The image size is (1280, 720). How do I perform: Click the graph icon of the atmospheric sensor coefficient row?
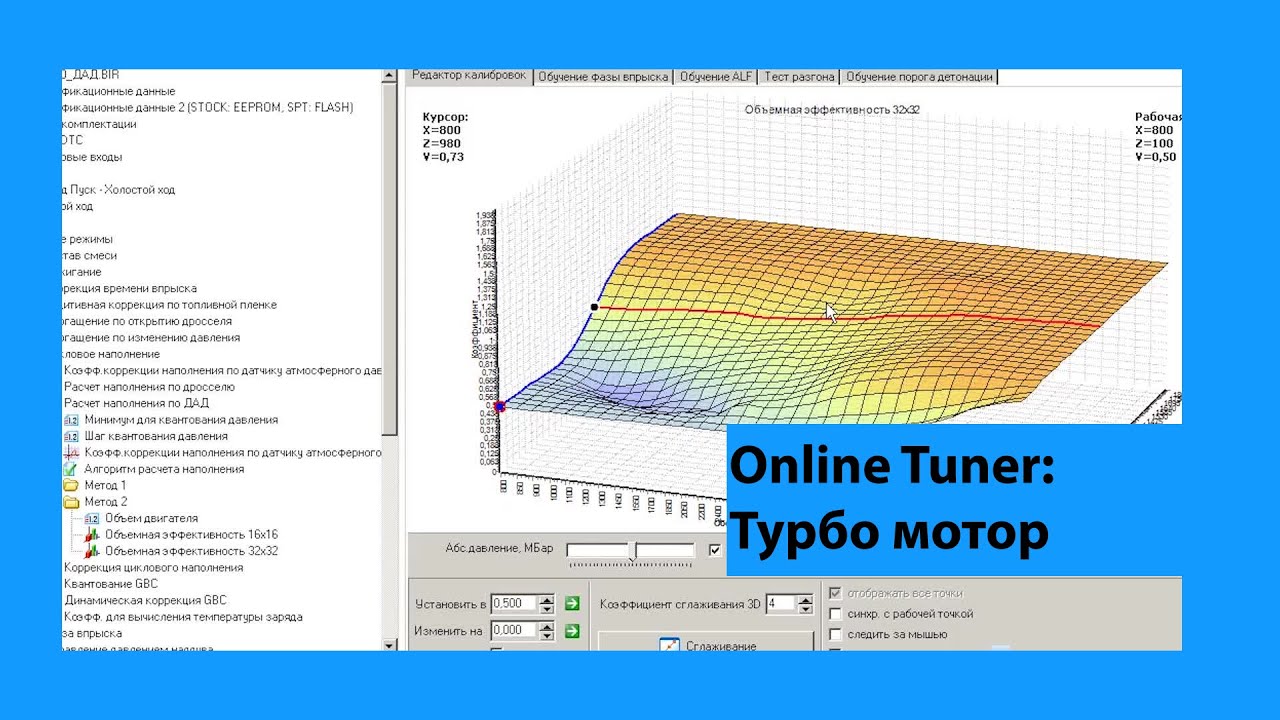tap(71, 453)
